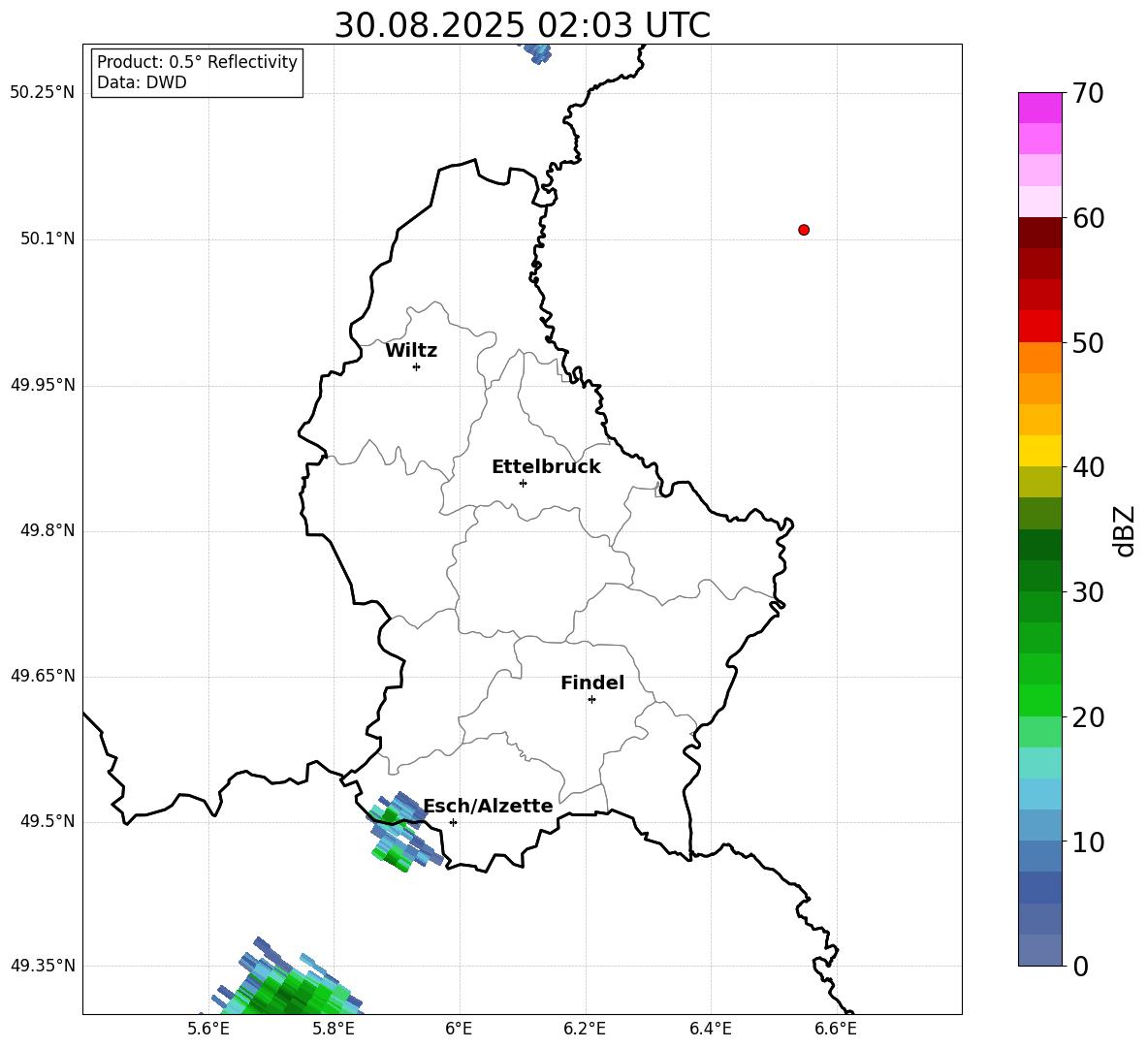Click the 49.35°N latitude label

pos(43,966)
